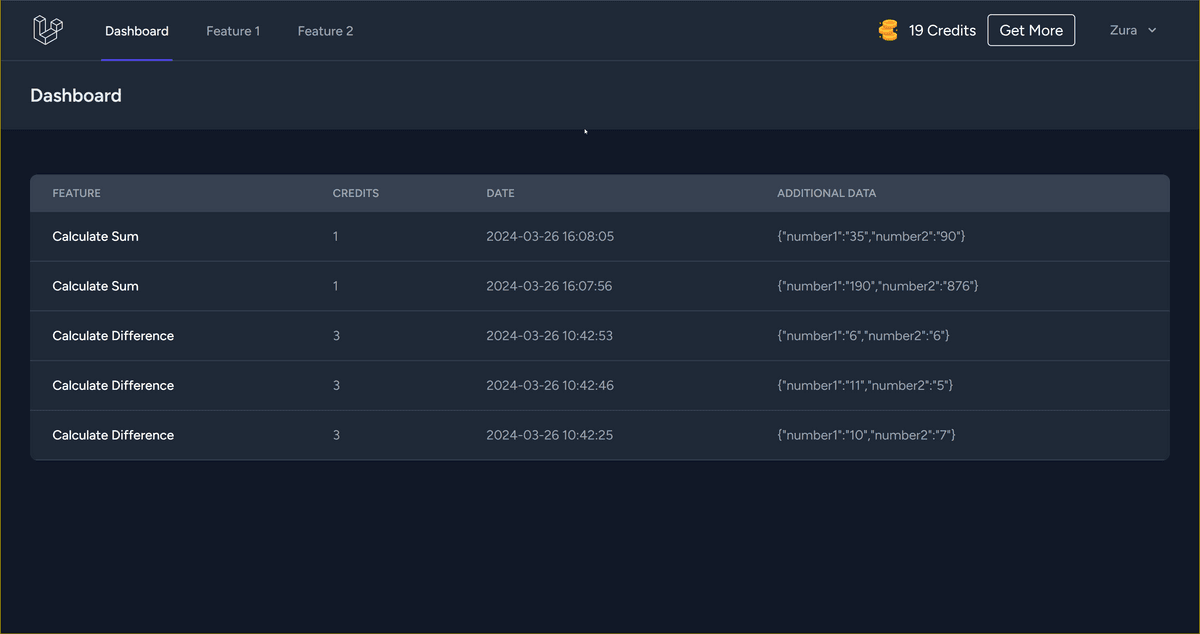
Task: Click the DATE column header
Action: tap(500, 193)
